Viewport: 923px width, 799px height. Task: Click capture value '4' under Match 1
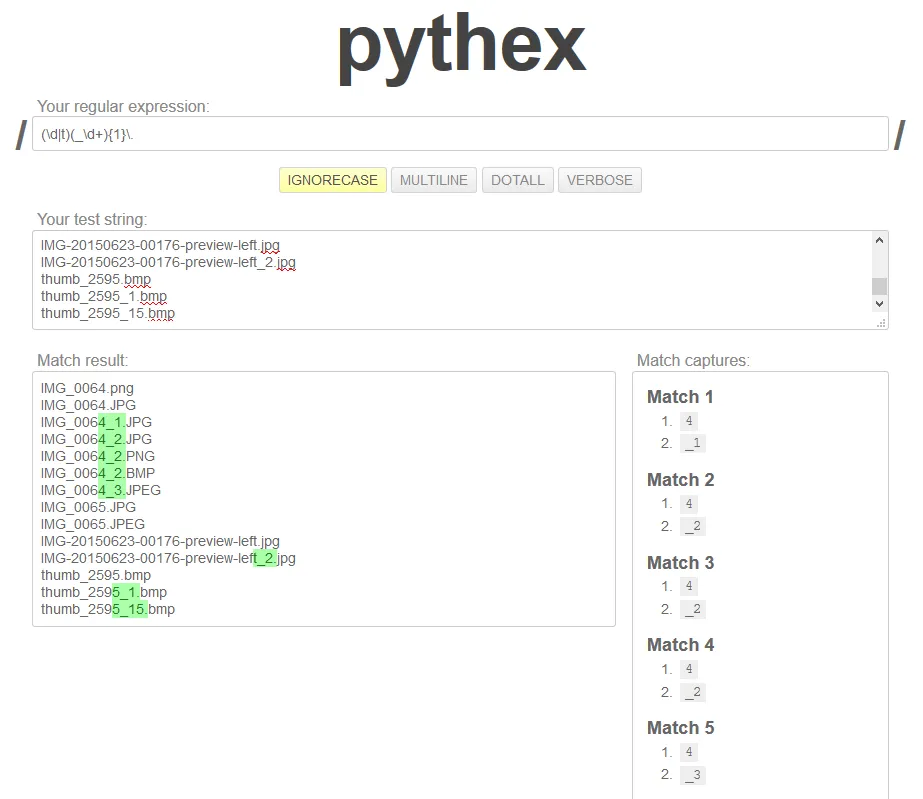pyautogui.click(x=689, y=421)
